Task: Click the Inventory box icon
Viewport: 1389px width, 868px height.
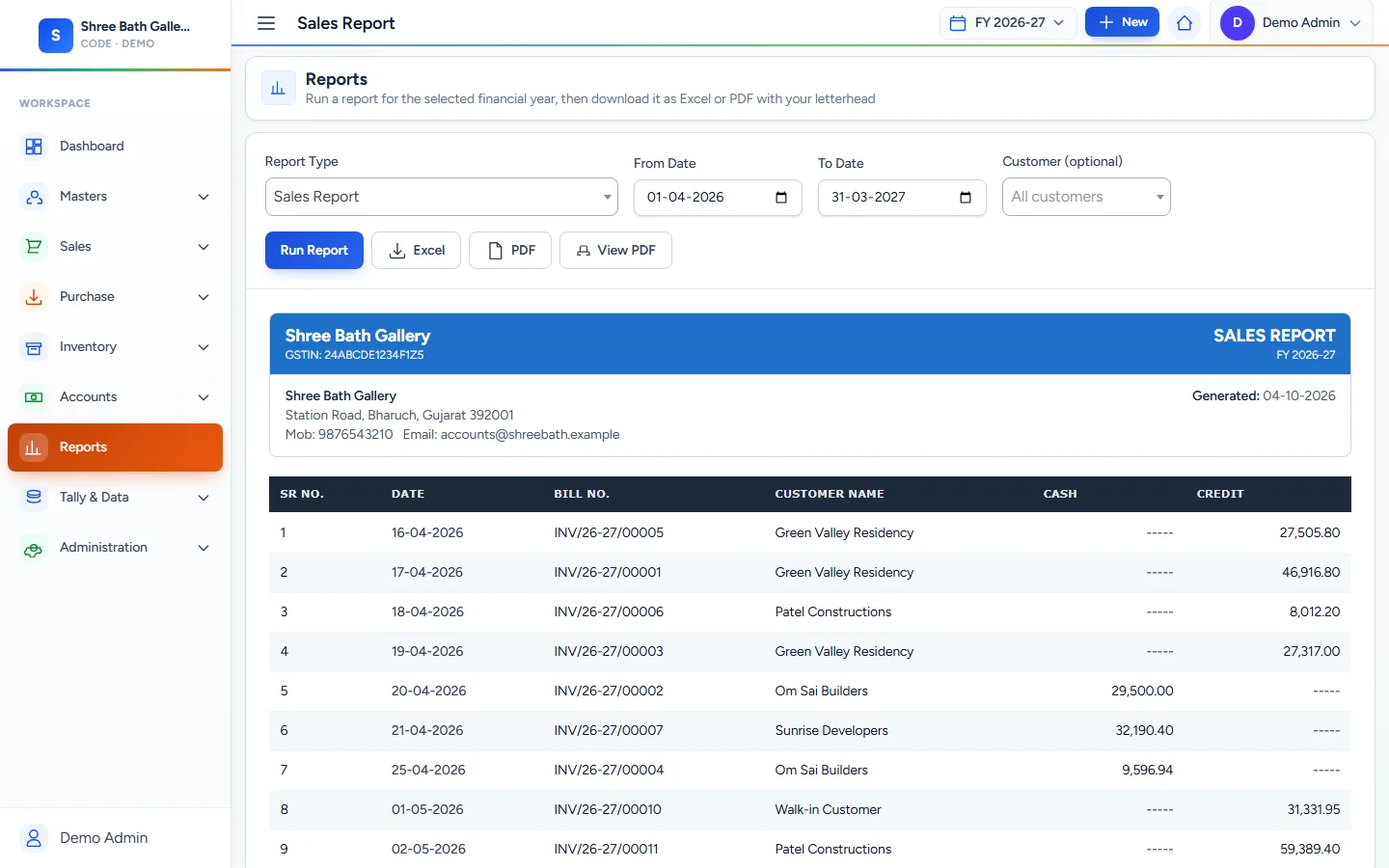Action: coord(34,347)
